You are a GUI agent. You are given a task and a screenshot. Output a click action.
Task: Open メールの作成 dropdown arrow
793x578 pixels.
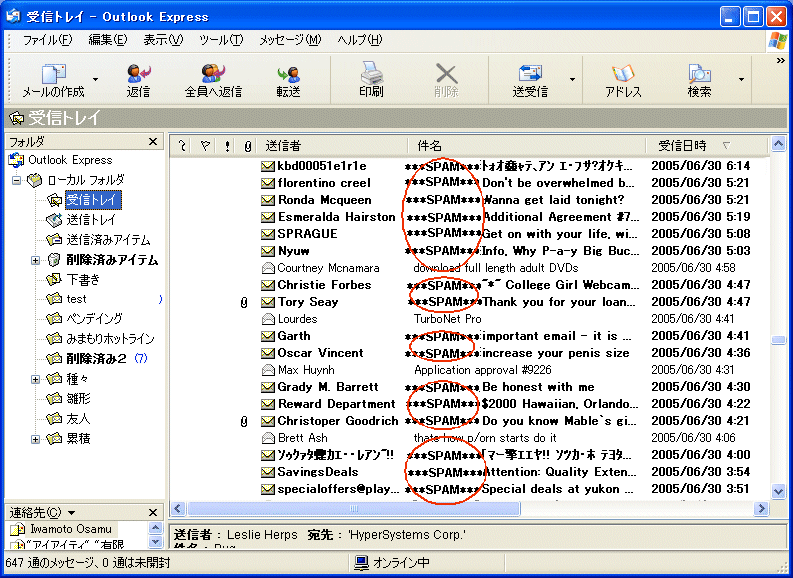(x=95, y=79)
